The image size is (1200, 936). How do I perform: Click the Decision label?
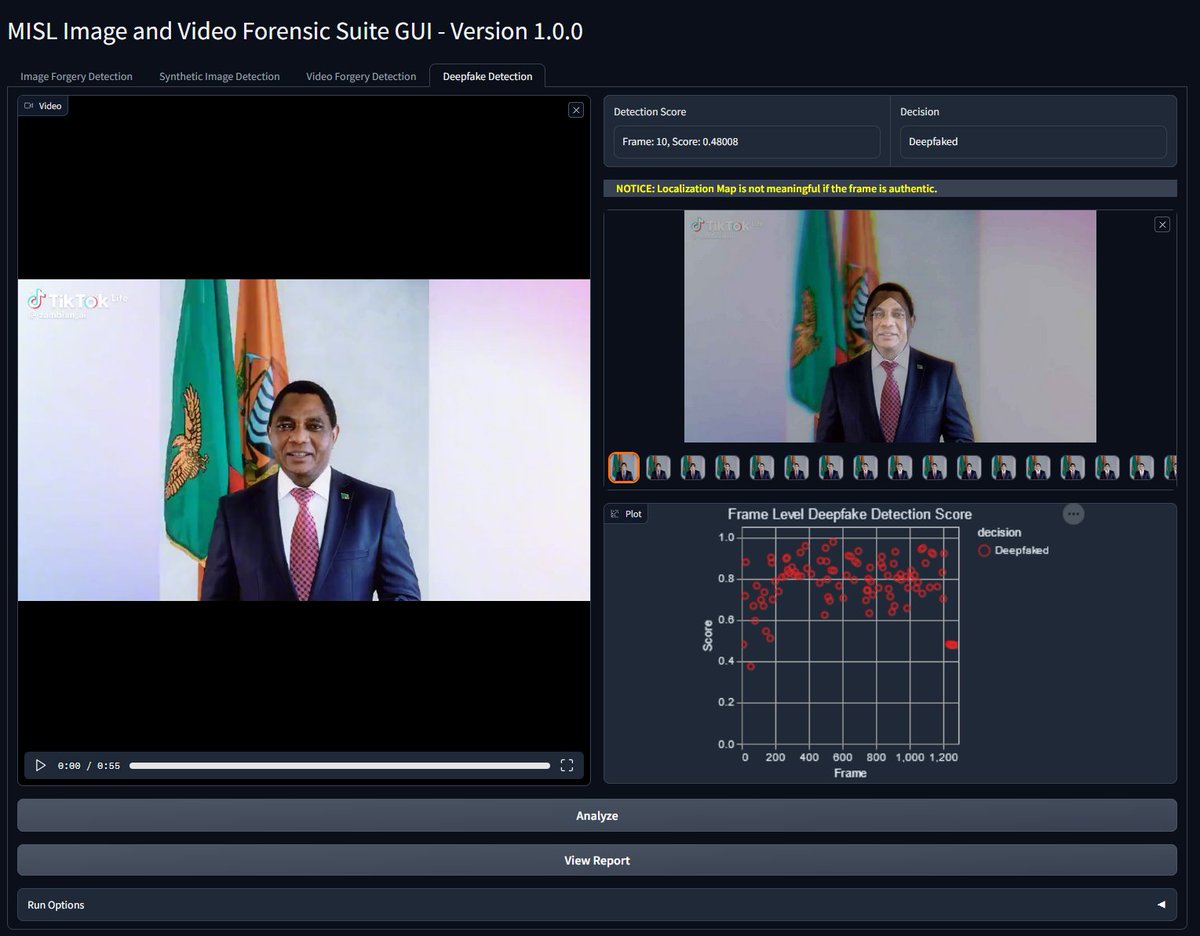pos(919,112)
